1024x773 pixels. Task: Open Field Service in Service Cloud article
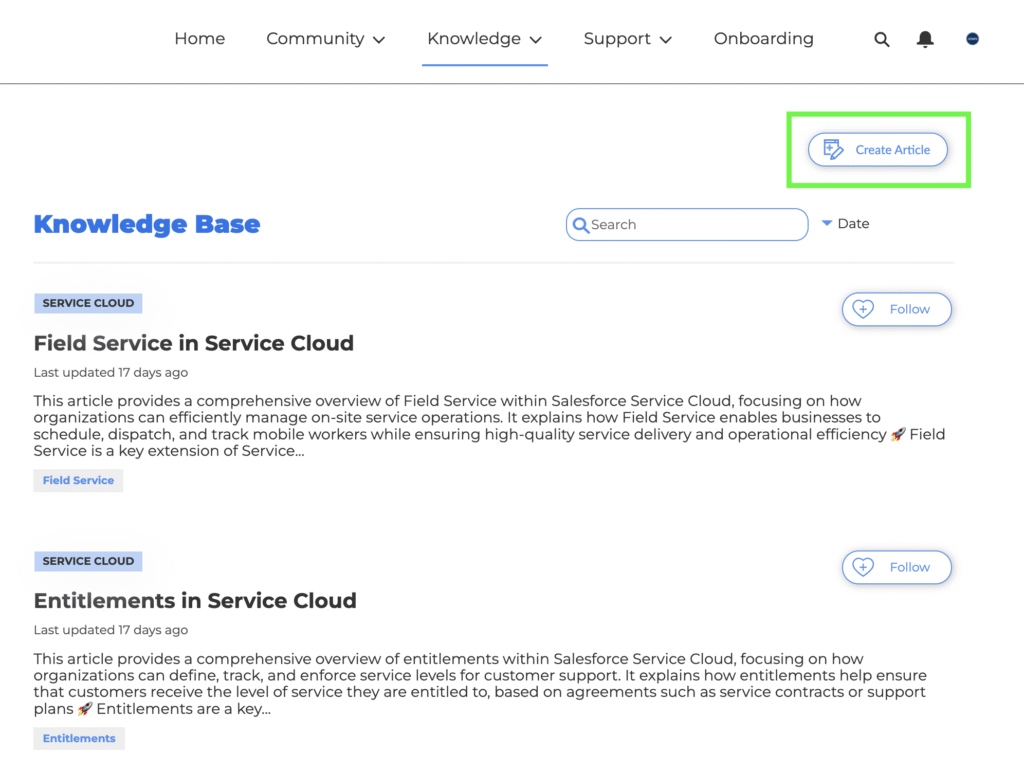tap(194, 343)
